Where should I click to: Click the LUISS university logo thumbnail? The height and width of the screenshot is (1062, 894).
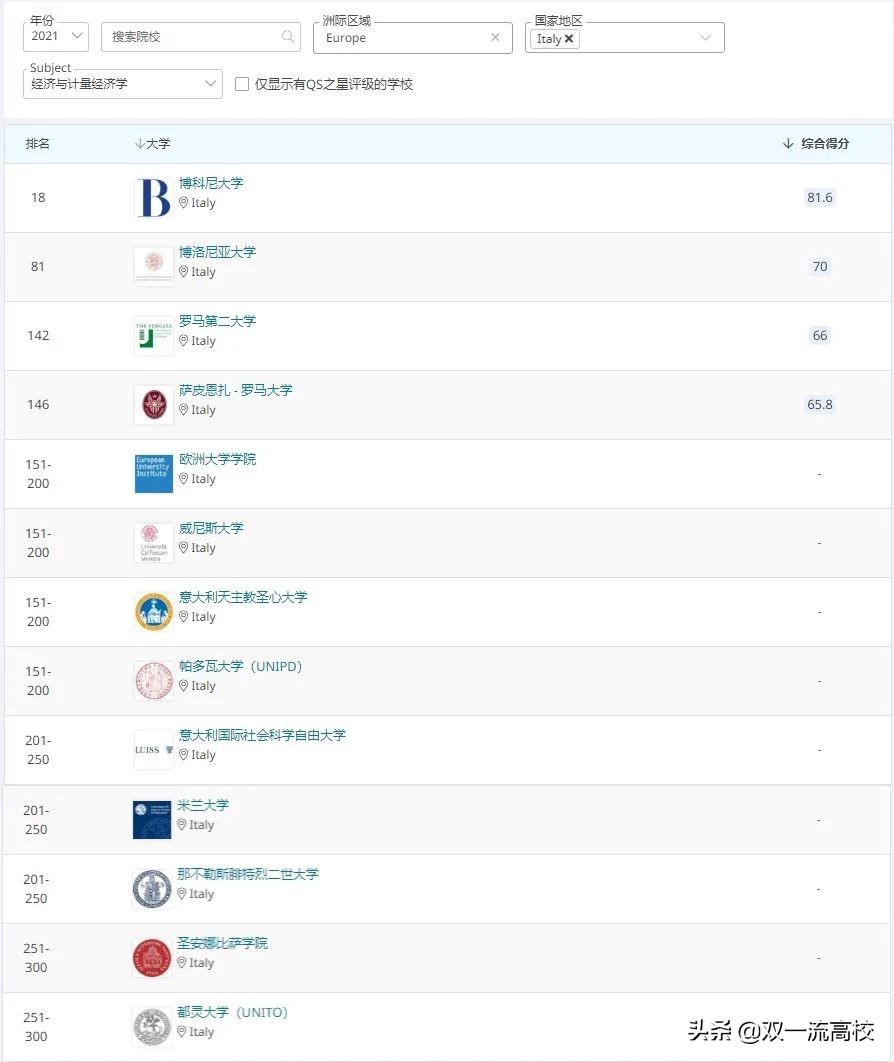coord(151,748)
